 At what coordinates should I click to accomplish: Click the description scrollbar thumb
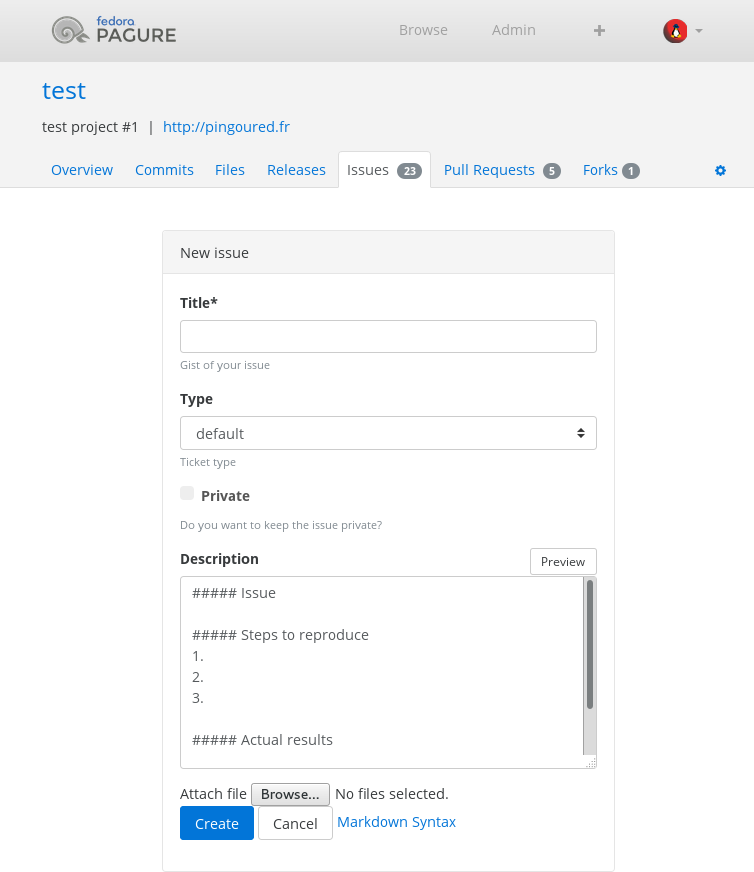tap(590, 644)
